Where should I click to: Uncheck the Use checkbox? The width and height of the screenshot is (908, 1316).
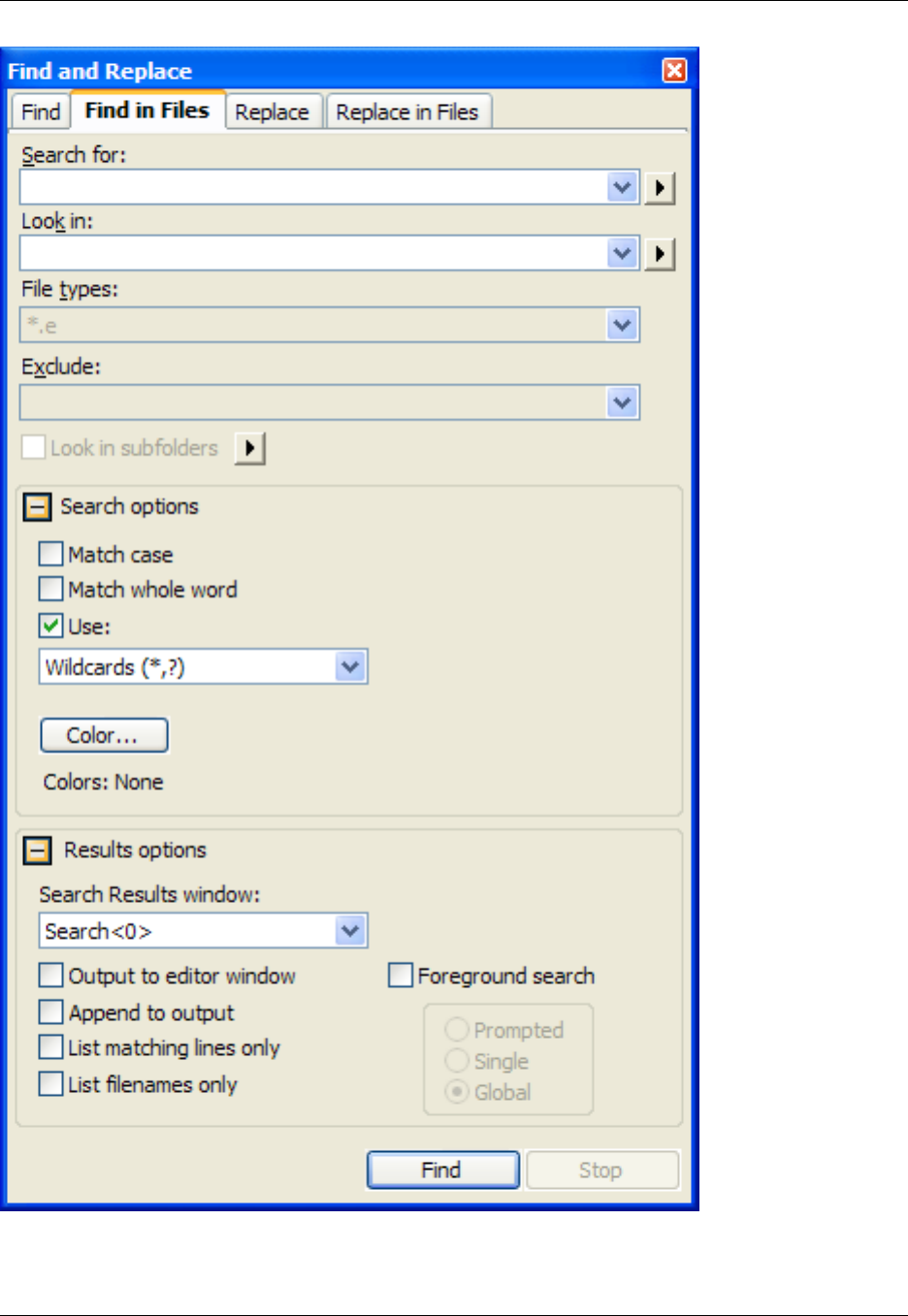51,626
